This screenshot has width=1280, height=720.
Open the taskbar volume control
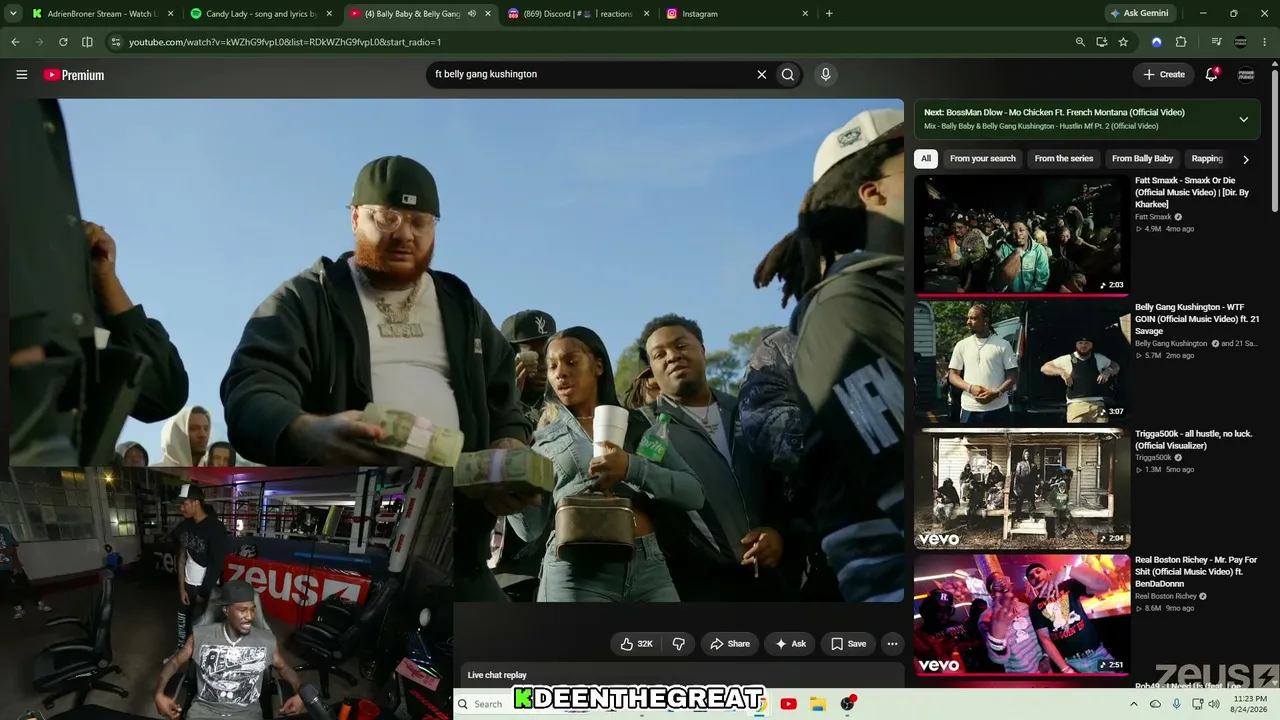[x=1214, y=704]
